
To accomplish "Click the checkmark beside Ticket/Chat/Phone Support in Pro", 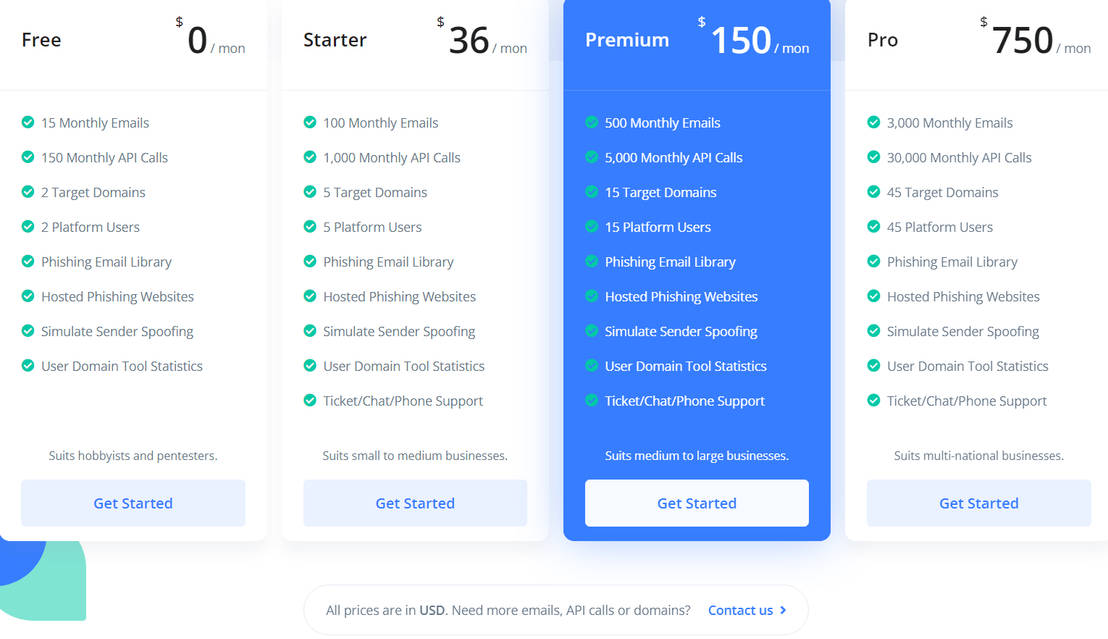I will pyautogui.click(x=873, y=400).
